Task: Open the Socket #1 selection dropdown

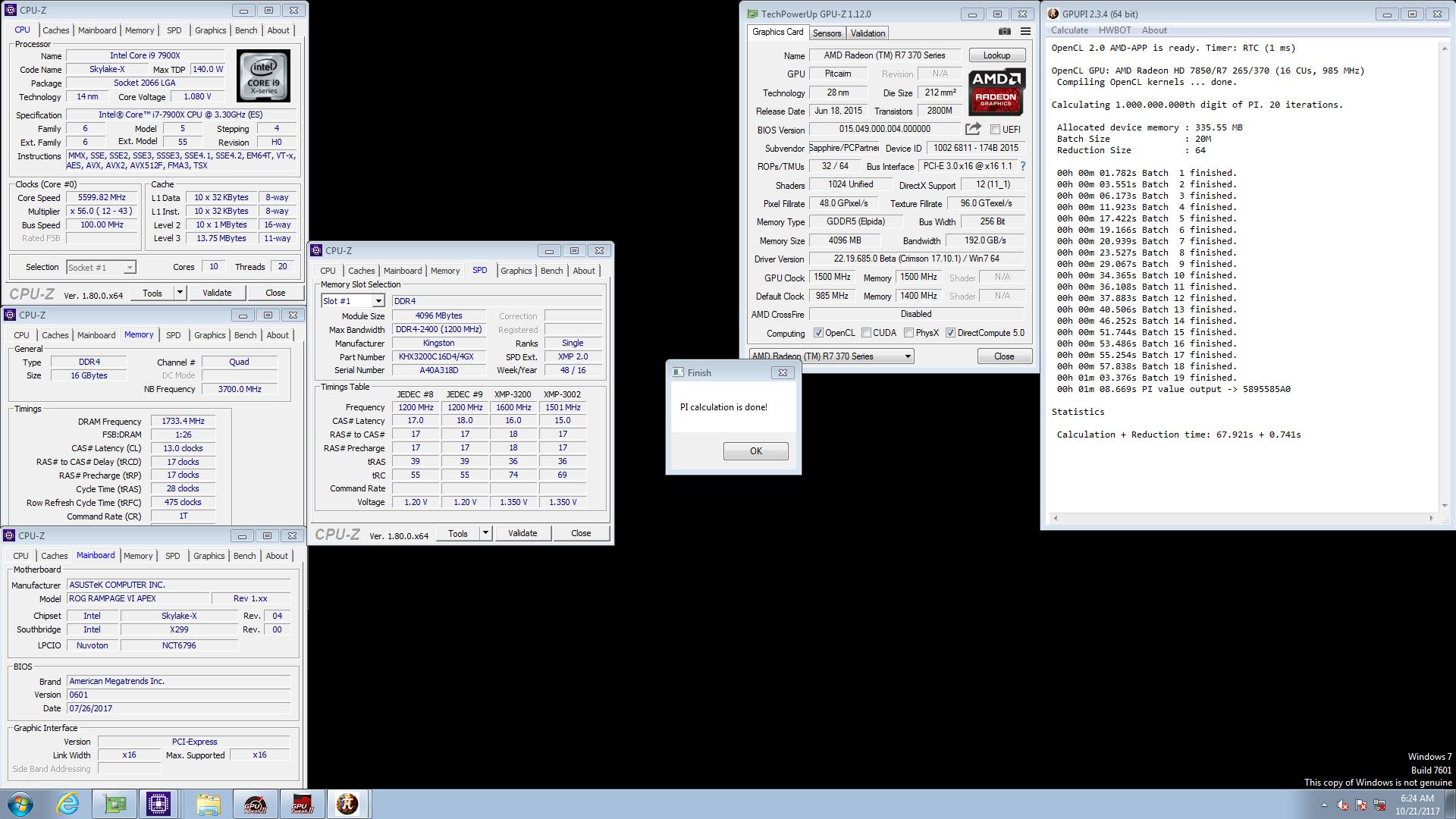Action: pos(101,267)
